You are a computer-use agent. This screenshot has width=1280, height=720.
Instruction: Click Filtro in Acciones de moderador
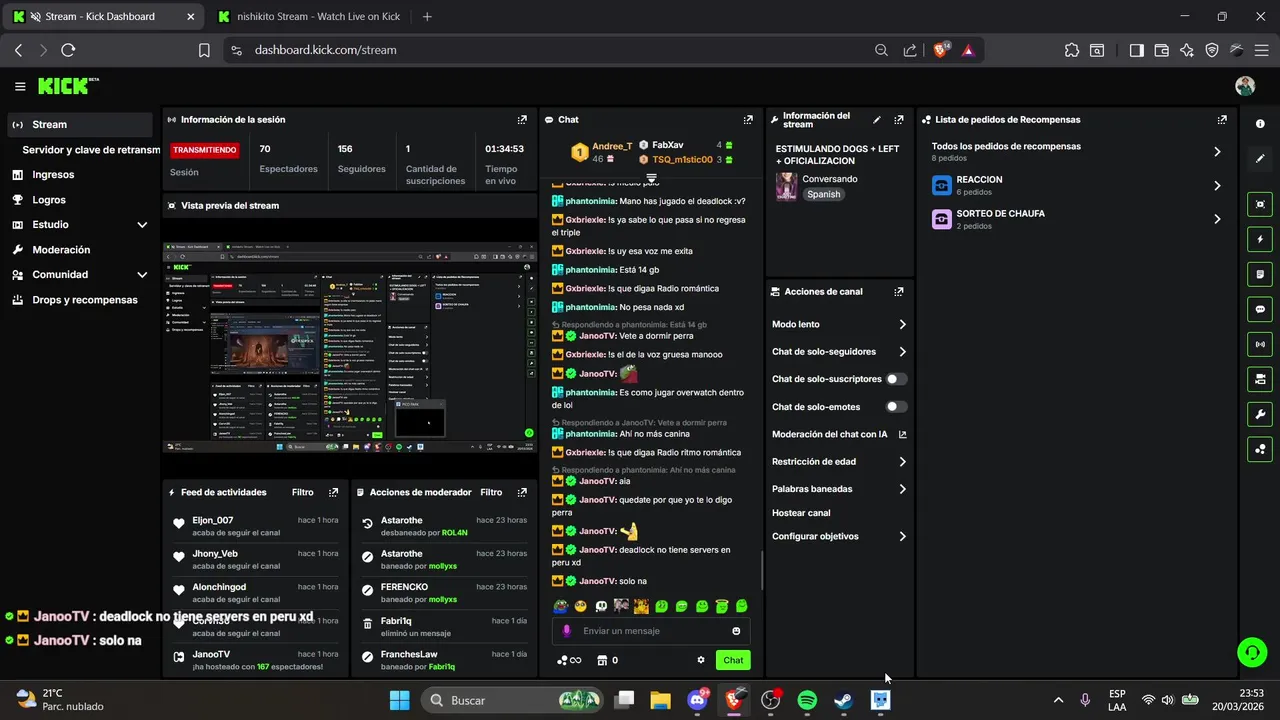point(491,492)
